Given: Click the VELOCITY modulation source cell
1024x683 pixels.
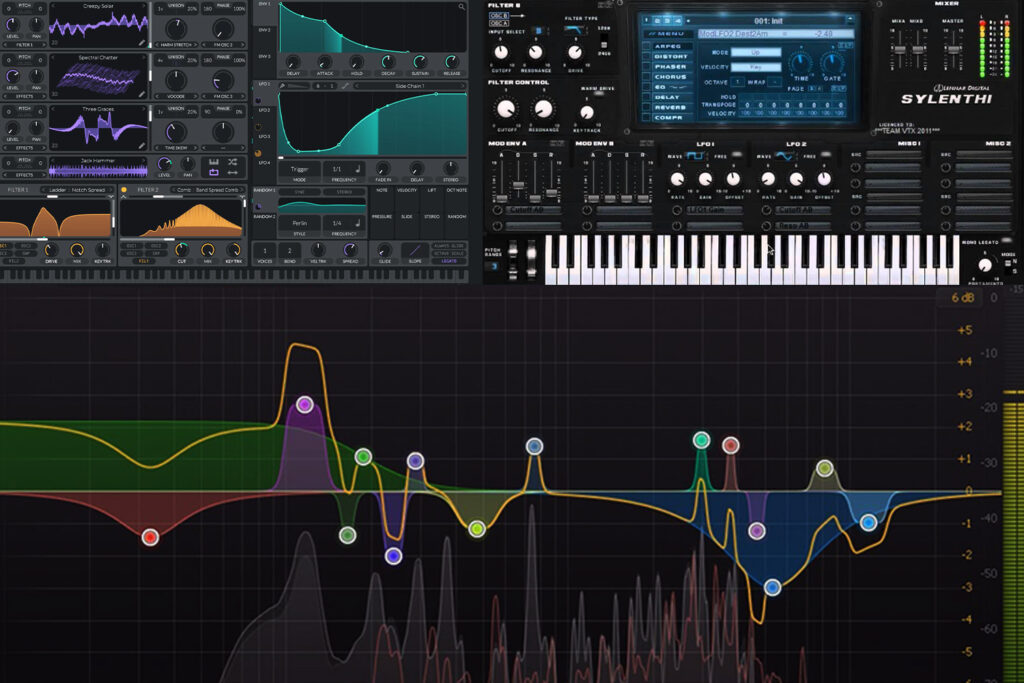Looking at the screenshot, I should [407, 199].
